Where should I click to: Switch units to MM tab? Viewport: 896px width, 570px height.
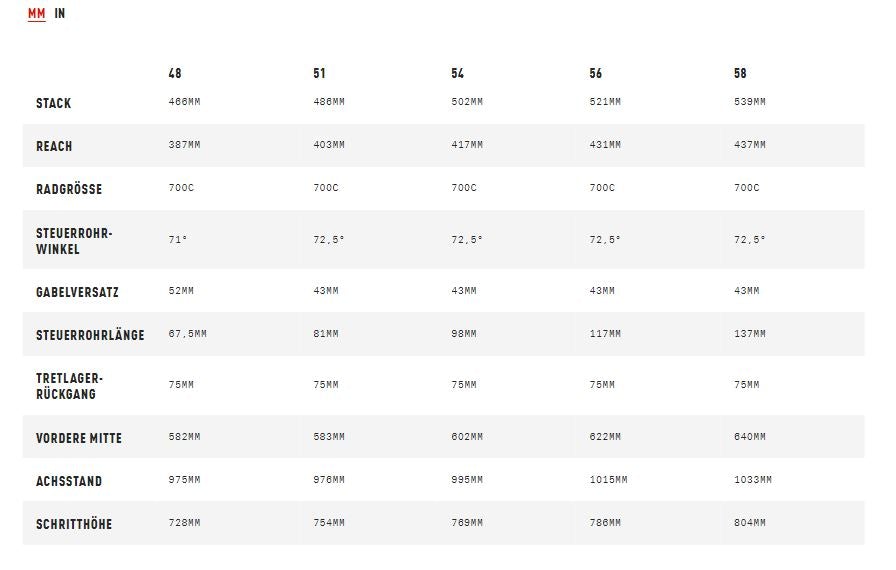(37, 13)
